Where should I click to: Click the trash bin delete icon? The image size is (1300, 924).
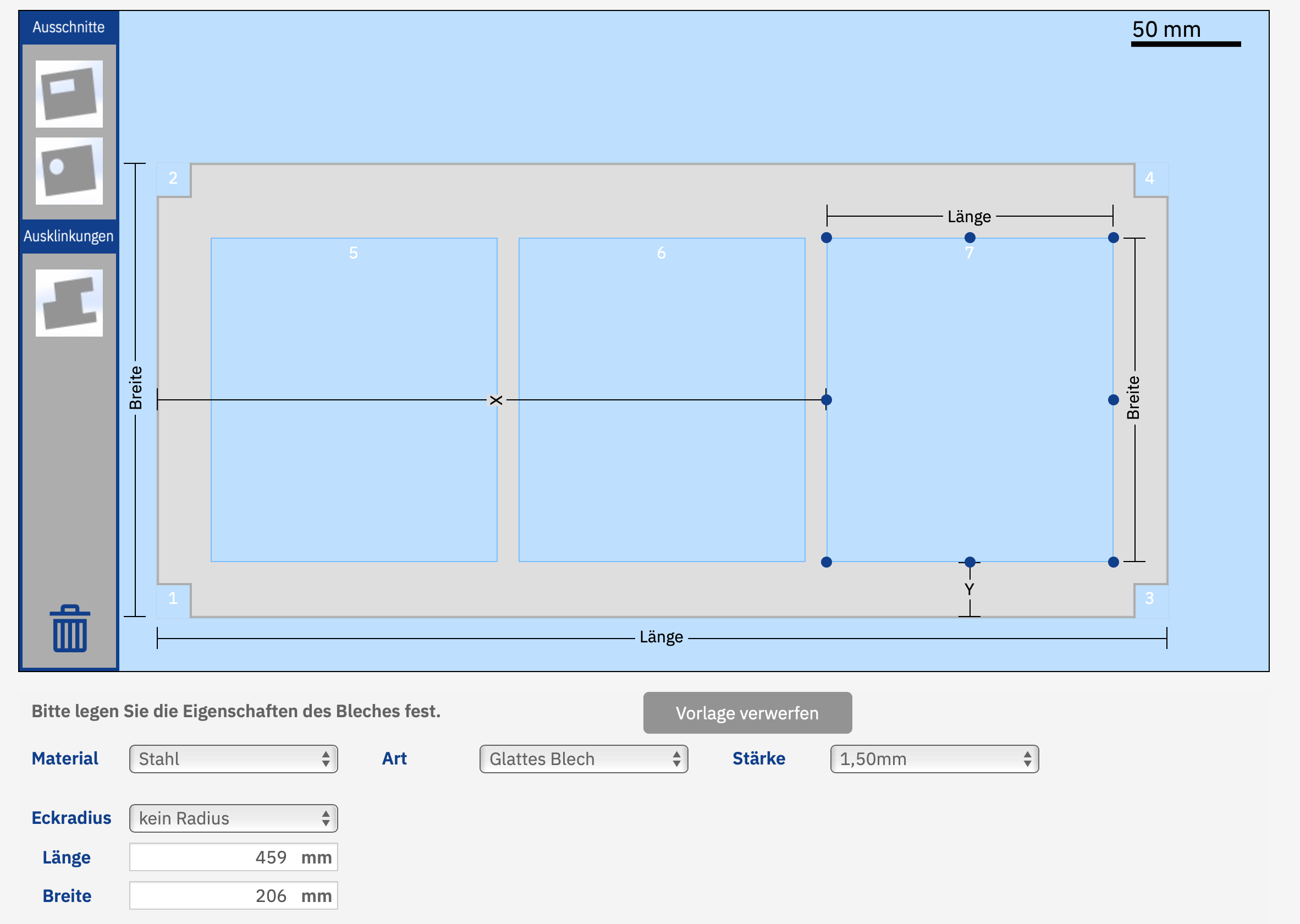[69, 628]
